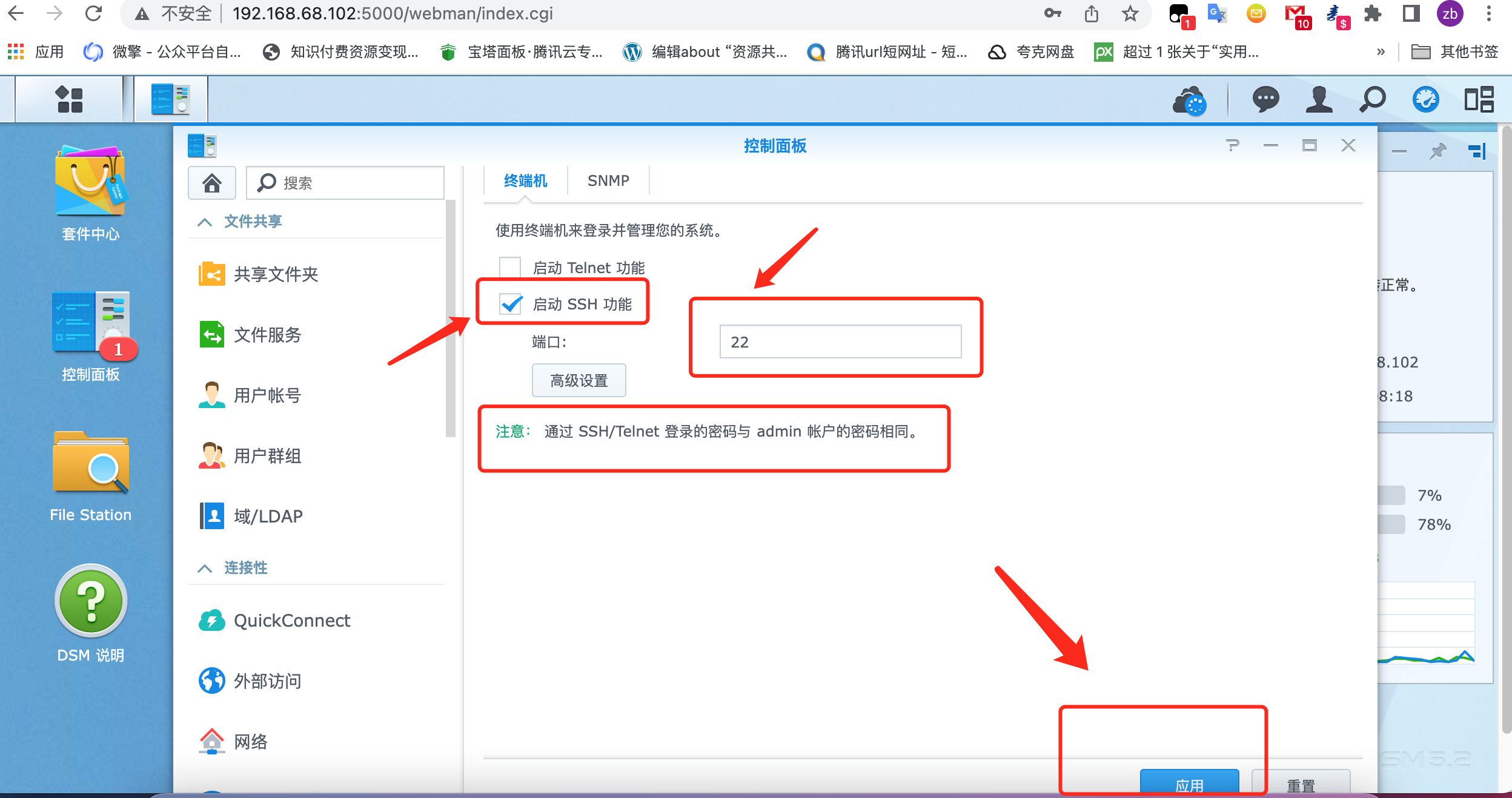Click the Control Panel search box

click(345, 182)
